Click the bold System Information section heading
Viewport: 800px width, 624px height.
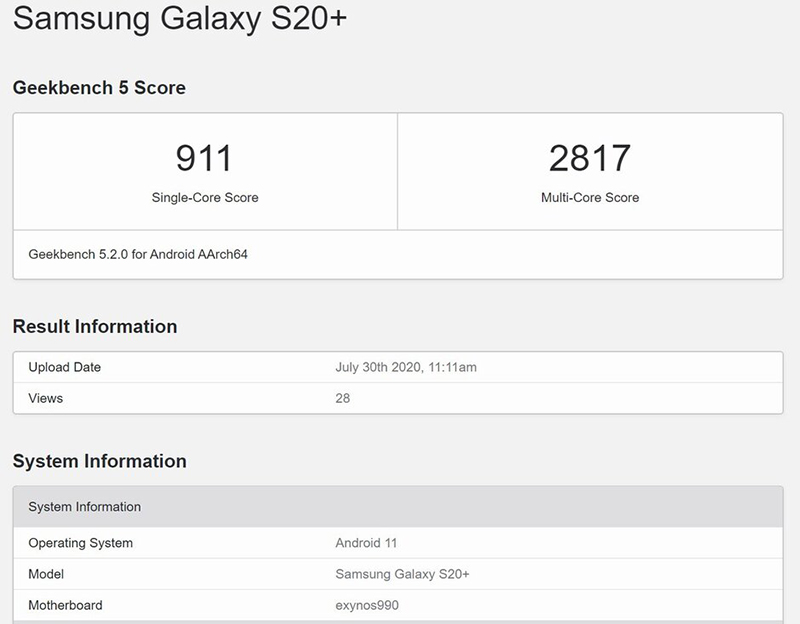(x=99, y=461)
